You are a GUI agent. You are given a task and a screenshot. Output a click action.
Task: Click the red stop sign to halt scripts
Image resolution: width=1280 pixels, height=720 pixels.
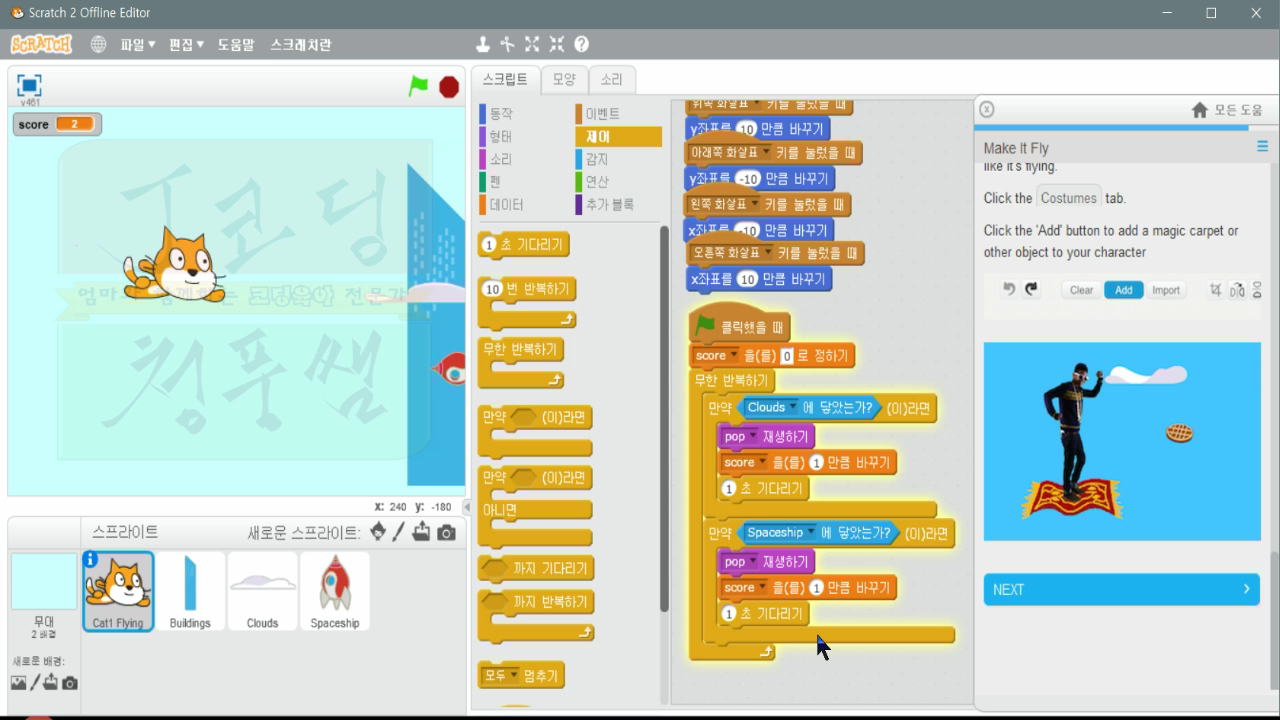[448, 87]
